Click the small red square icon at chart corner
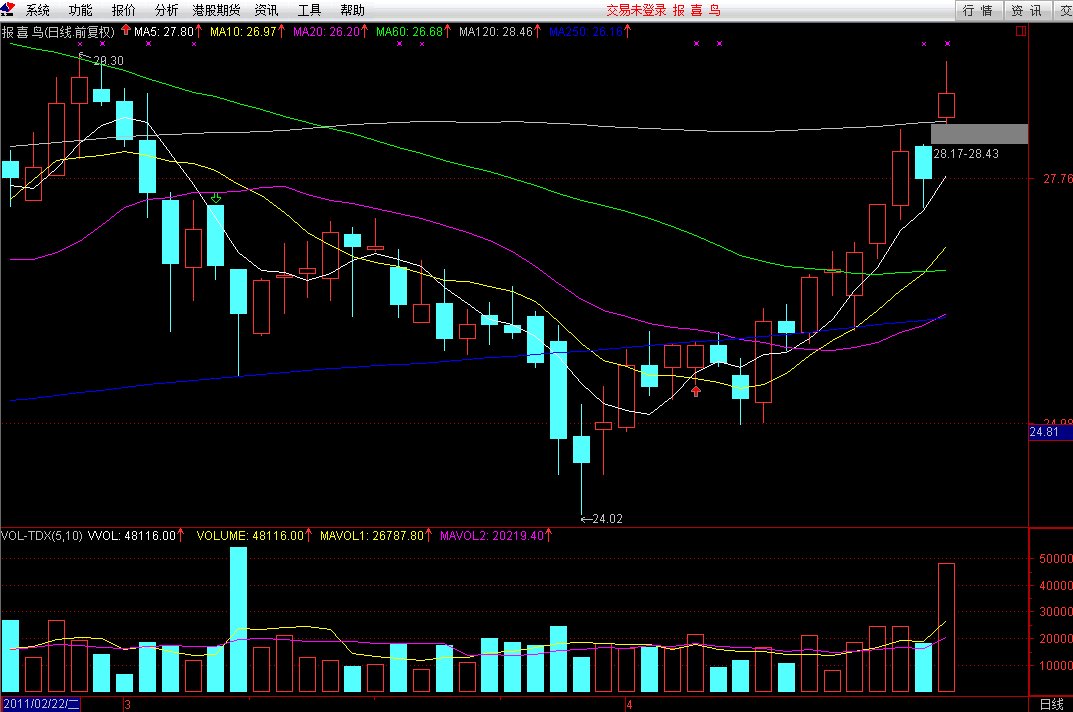The image size is (1073, 712). pos(1020,31)
